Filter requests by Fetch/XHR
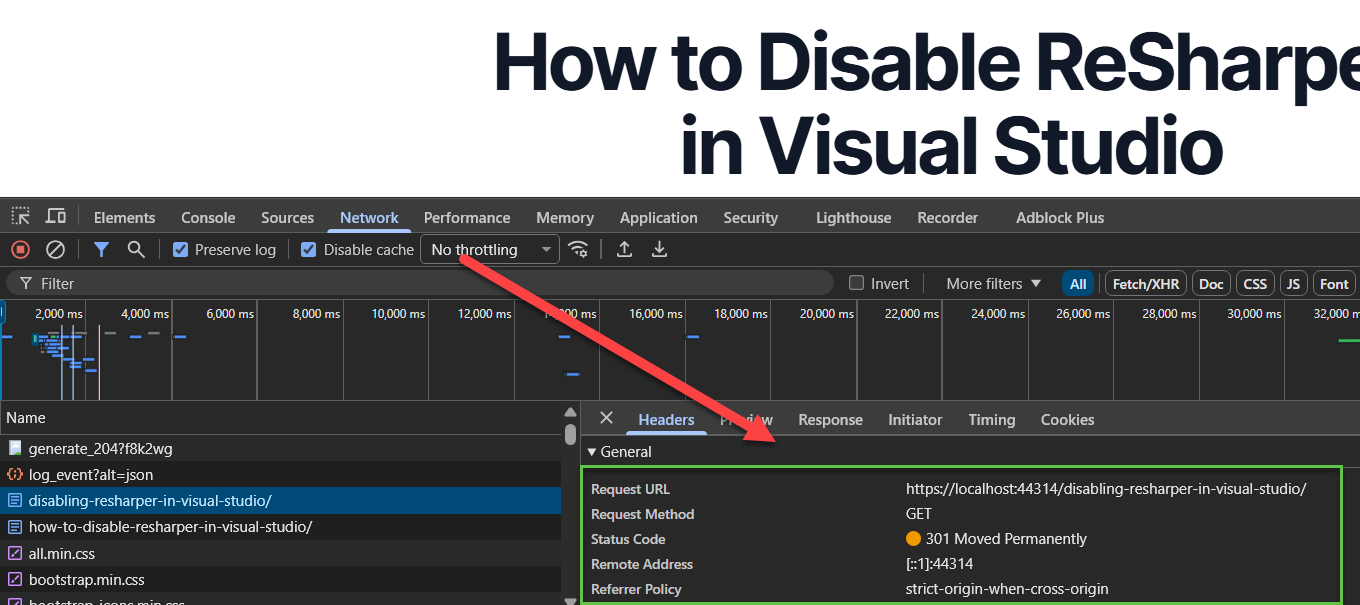The height and width of the screenshot is (605, 1360). click(1146, 283)
